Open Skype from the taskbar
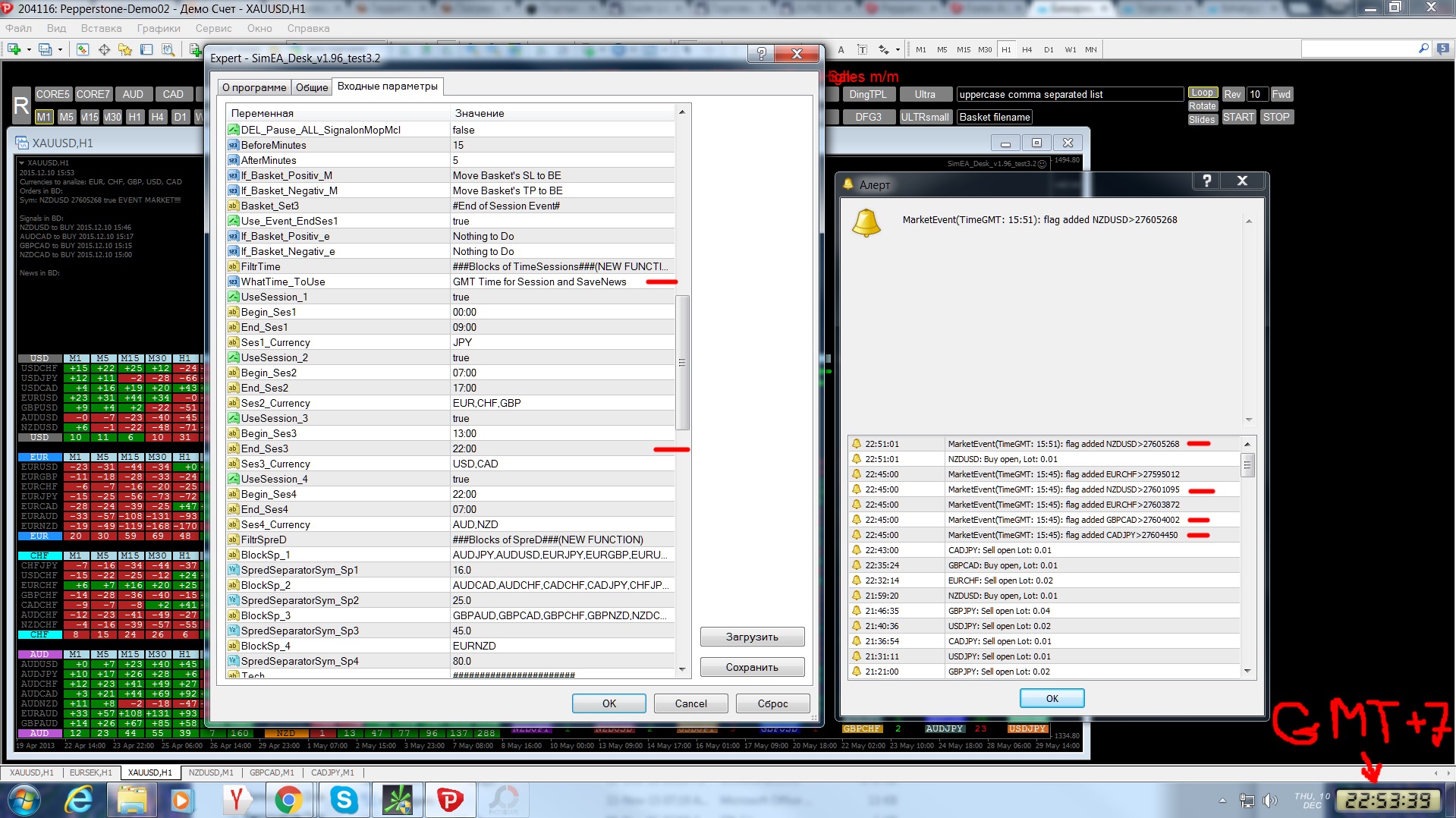This screenshot has width=1456, height=818. (x=344, y=800)
